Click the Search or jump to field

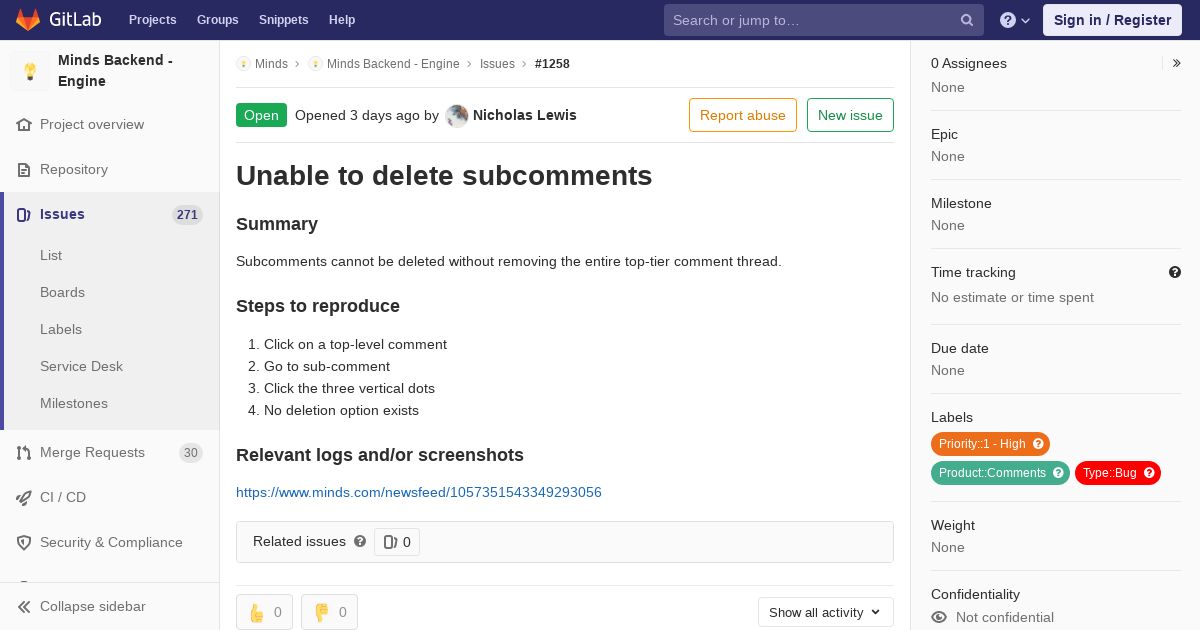pos(824,20)
